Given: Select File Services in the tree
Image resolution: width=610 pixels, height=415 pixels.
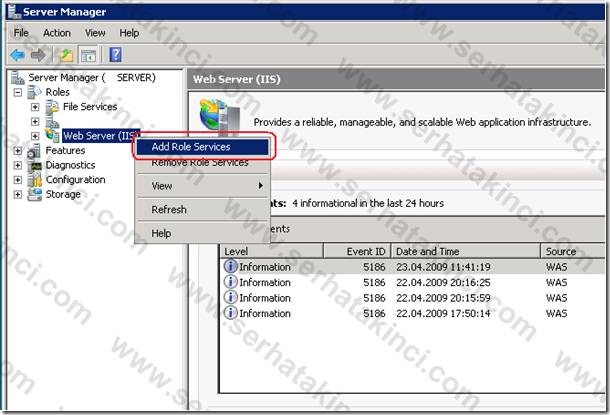Looking at the screenshot, I should point(90,107).
